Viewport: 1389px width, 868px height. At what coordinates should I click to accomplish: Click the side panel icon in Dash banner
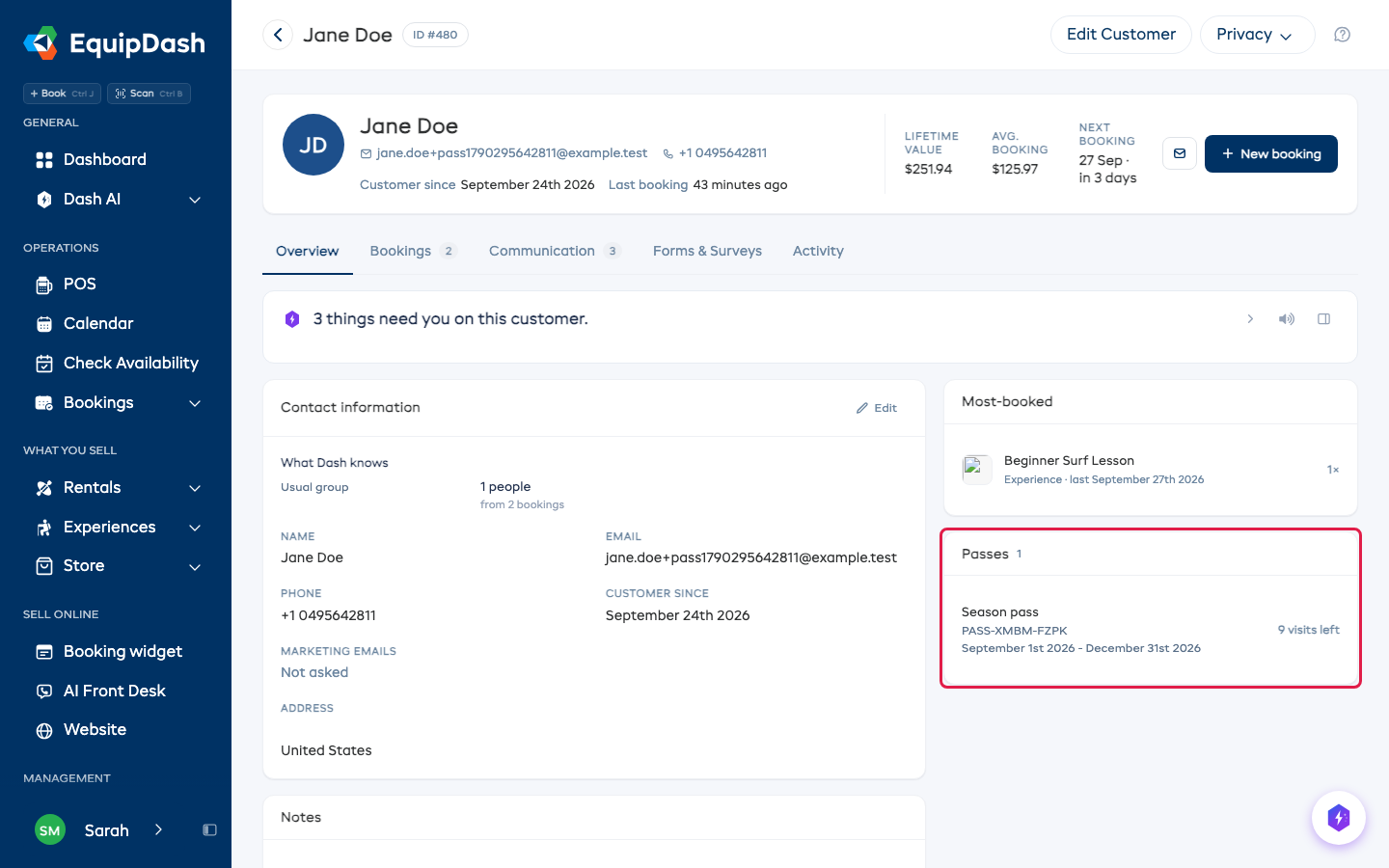click(1324, 319)
